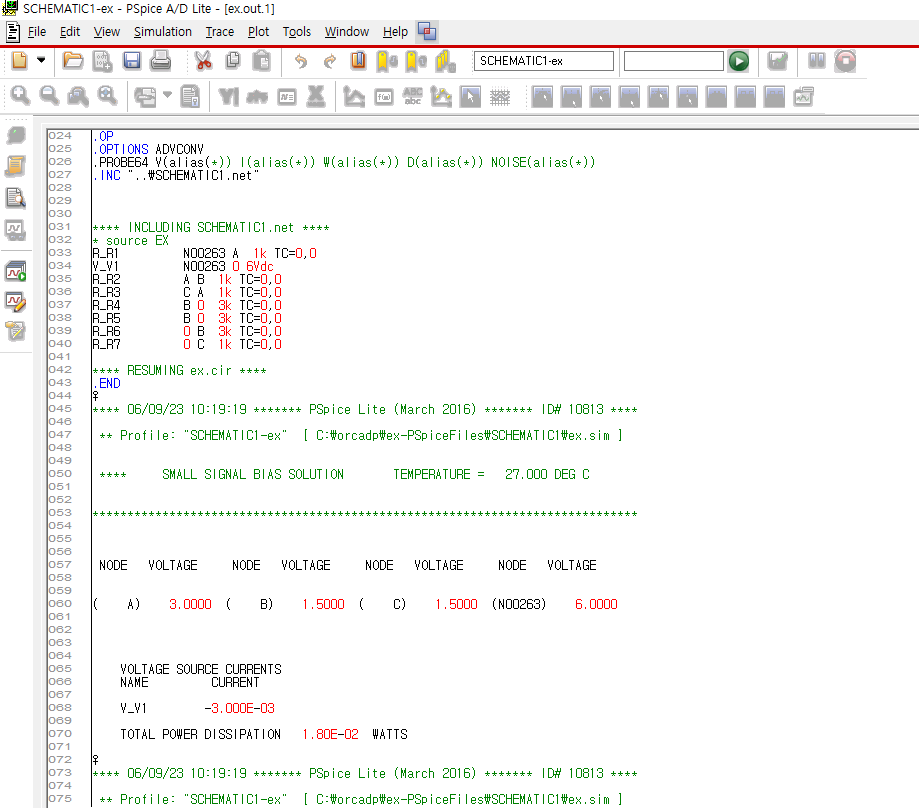Open the Window menu
Image resolution: width=919 pixels, height=808 pixels.
[x=347, y=32]
